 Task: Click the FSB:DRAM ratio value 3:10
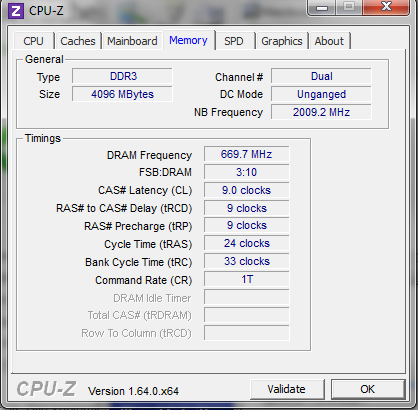(247, 172)
